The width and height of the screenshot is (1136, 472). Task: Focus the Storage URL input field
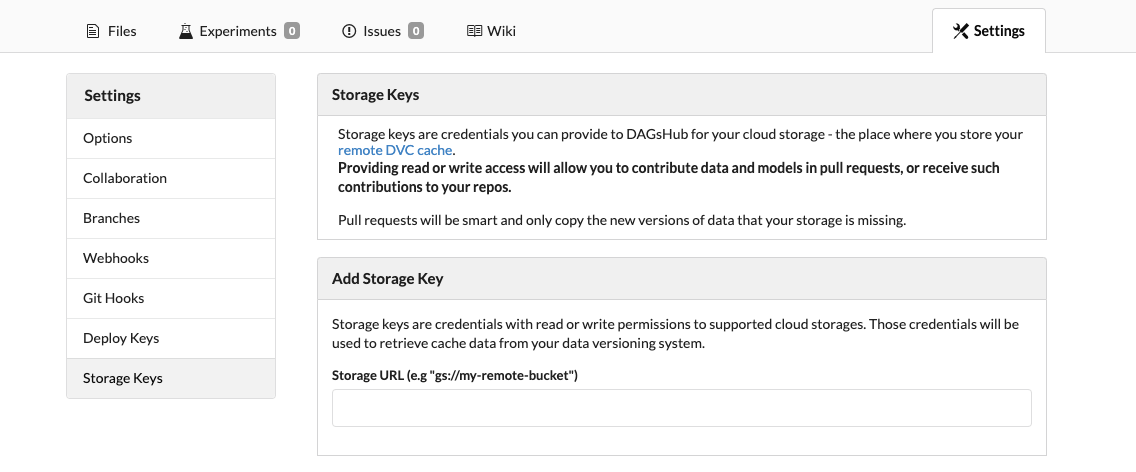point(681,408)
